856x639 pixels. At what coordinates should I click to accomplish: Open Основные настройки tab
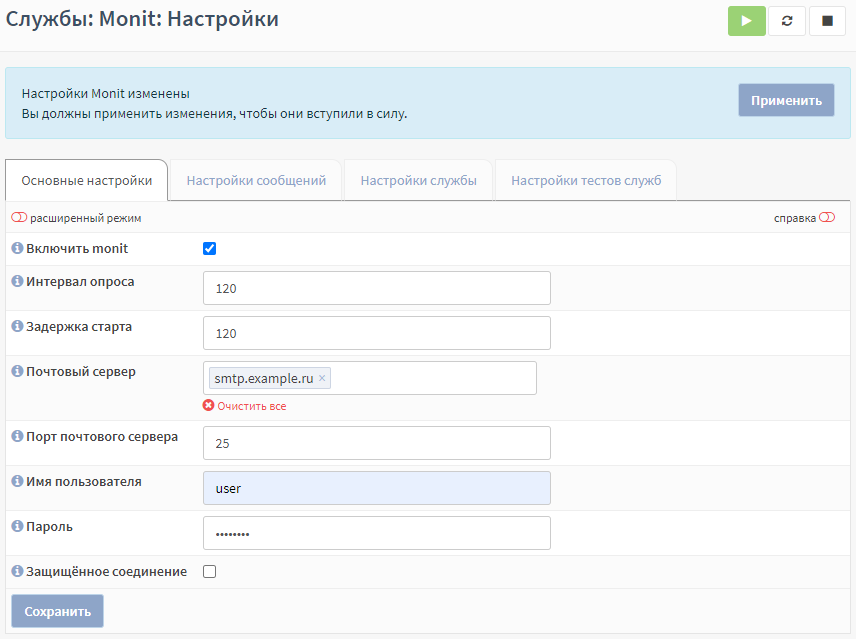click(x=87, y=181)
